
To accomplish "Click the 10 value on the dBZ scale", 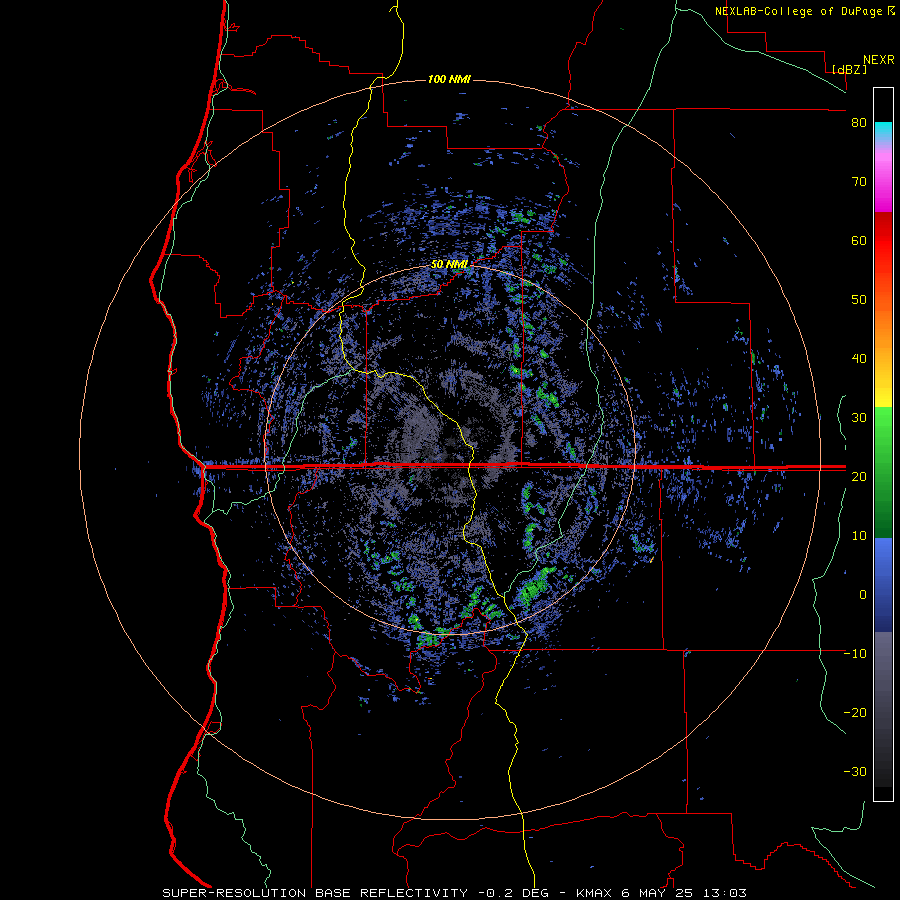I will tap(859, 536).
